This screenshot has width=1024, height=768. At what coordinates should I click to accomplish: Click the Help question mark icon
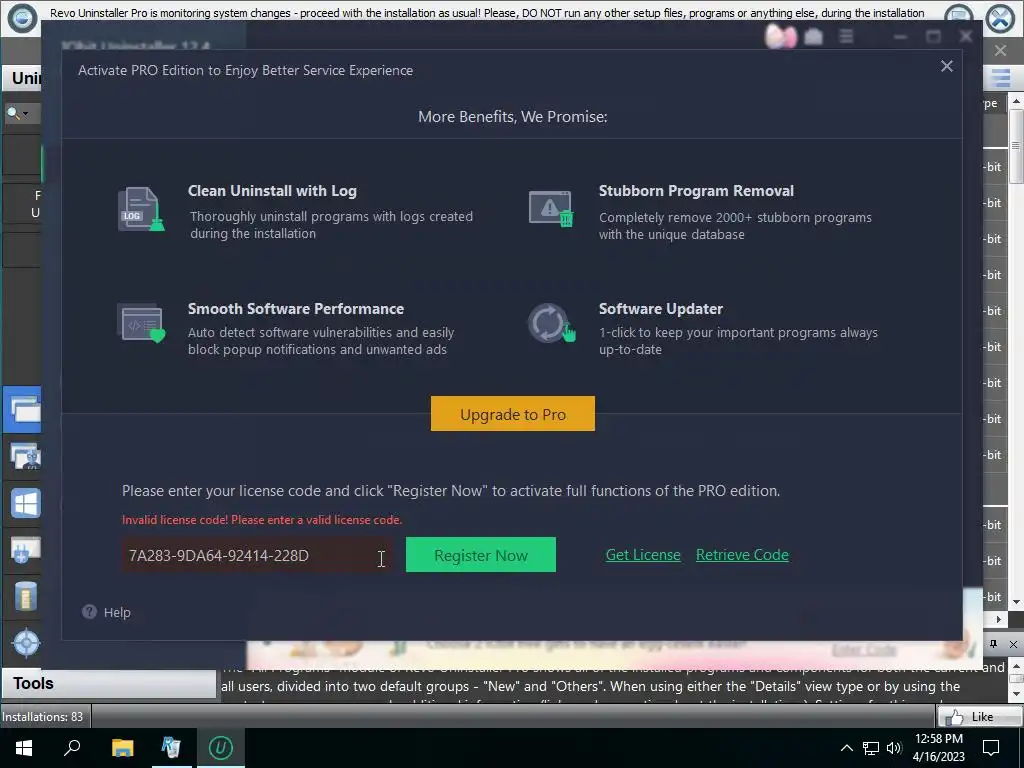(89, 611)
